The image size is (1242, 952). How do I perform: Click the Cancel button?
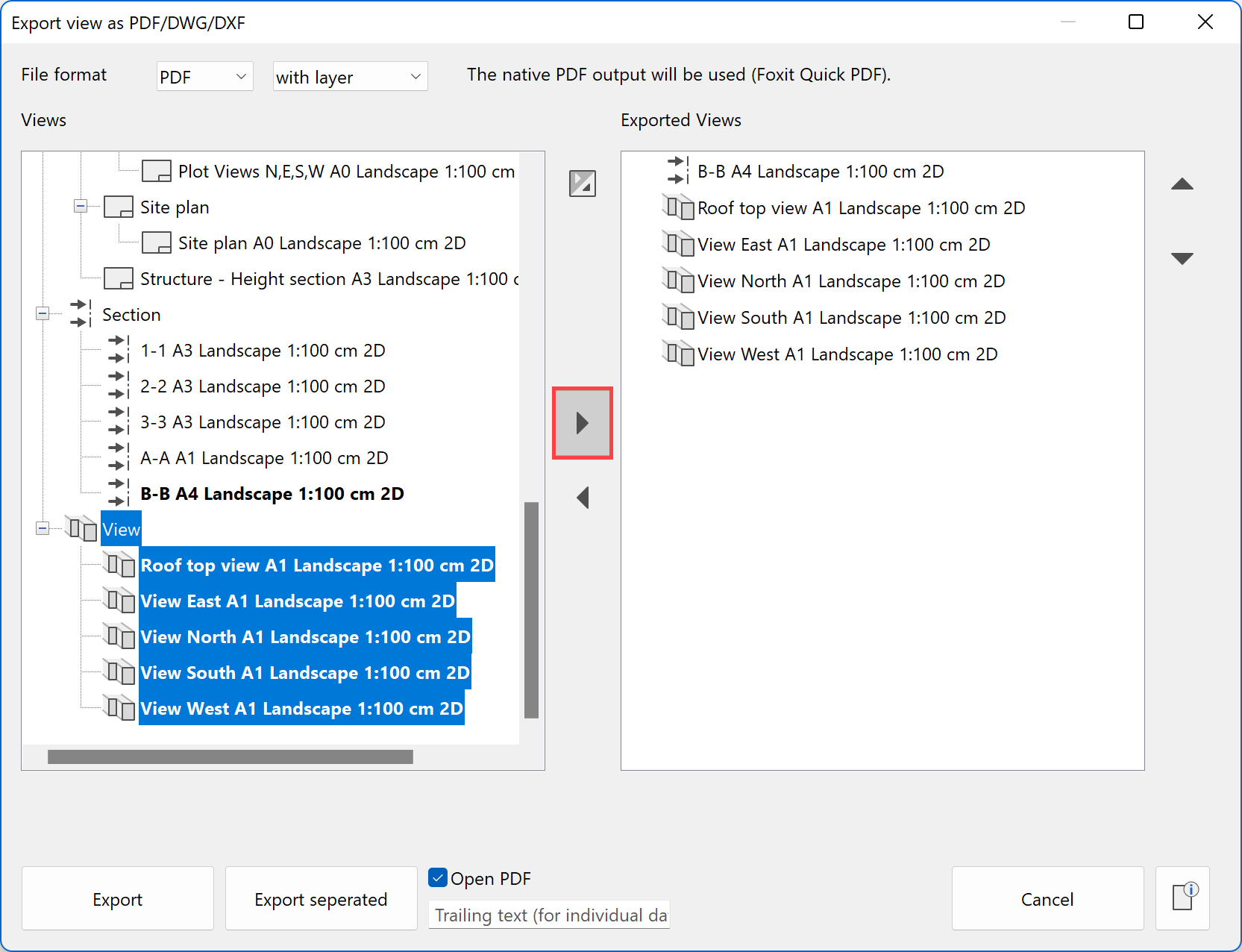click(x=1047, y=898)
